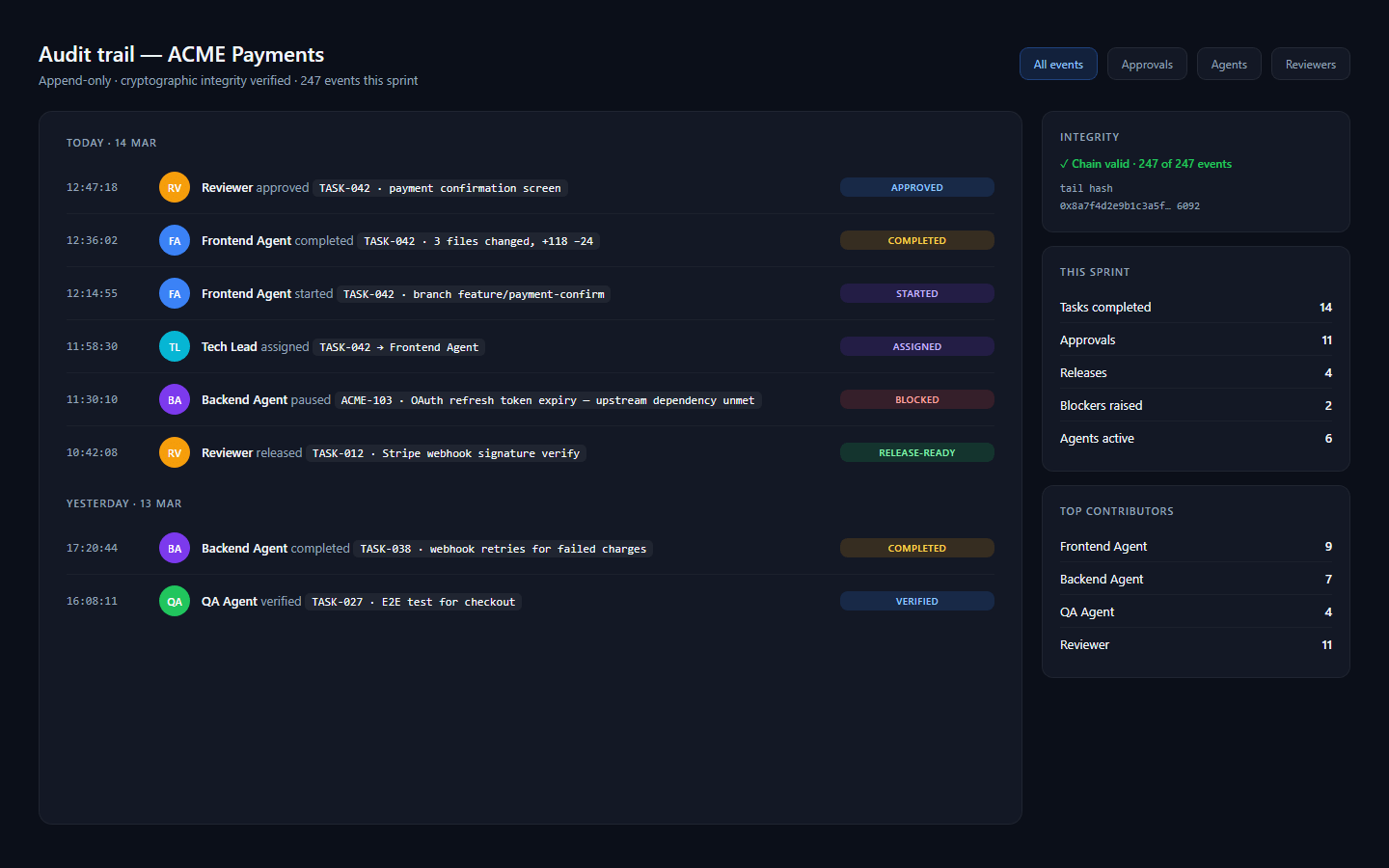Select the Blockers raised row
The width and height of the screenshot is (1389, 868).
1196,405
